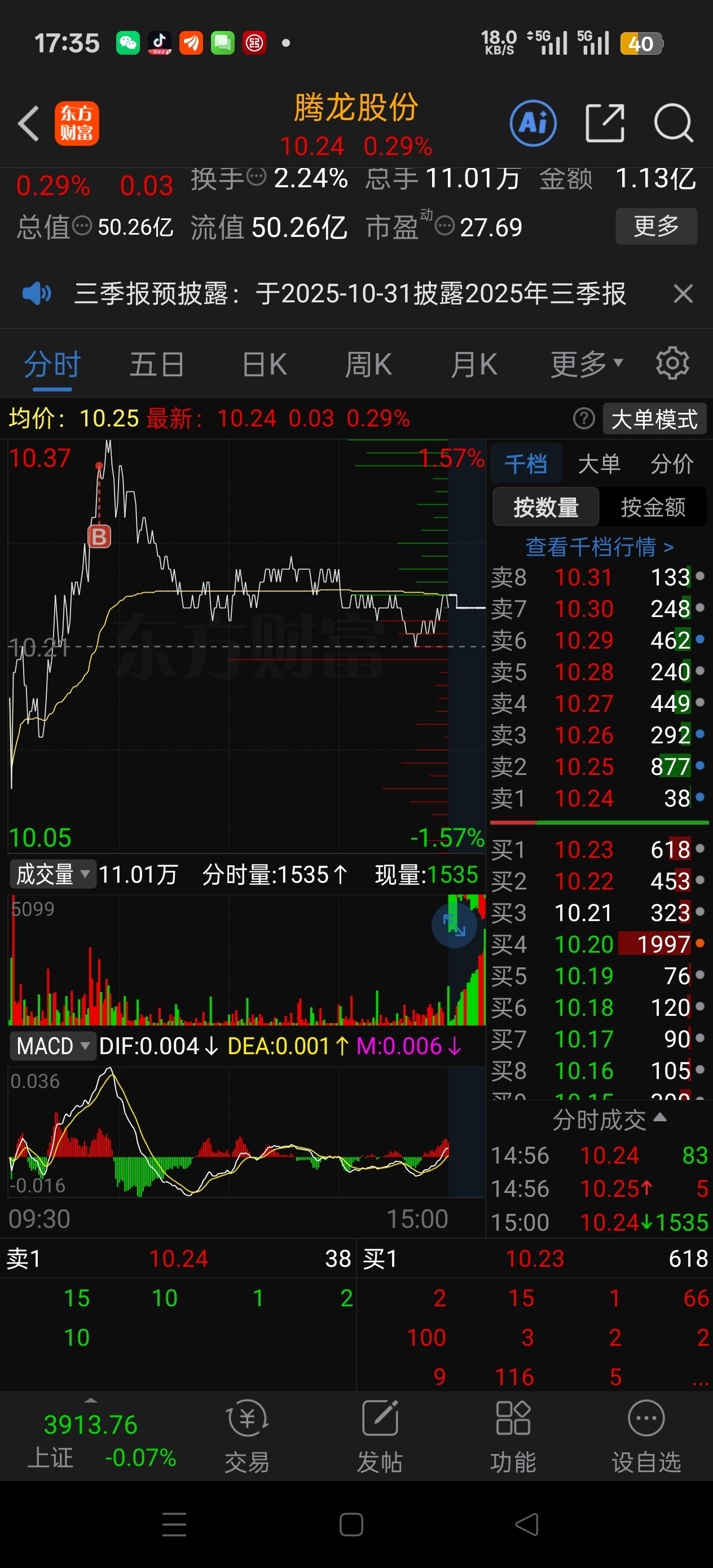Viewport: 713px width, 1568px height.
Task: Open the 发帖 post icon
Action: (x=379, y=1437)
